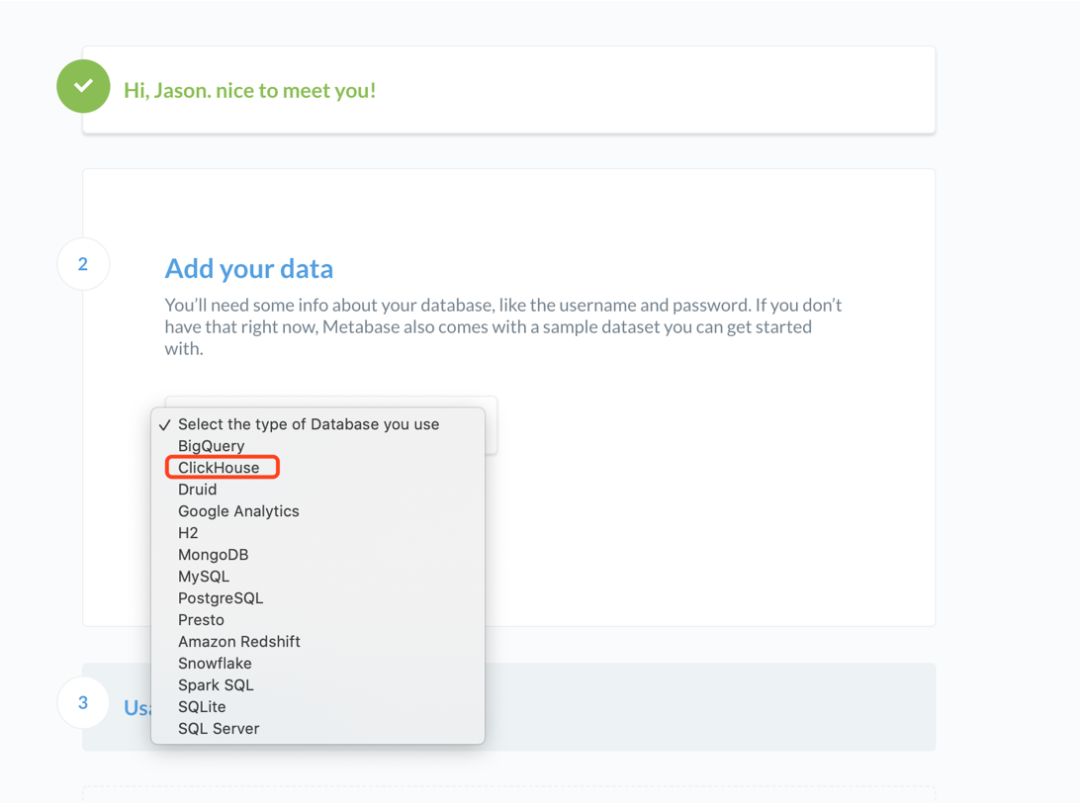This screenshot has height=811, width=1080.
Task: Click the checked placeholder database type option
Action: tap(308, 424)
